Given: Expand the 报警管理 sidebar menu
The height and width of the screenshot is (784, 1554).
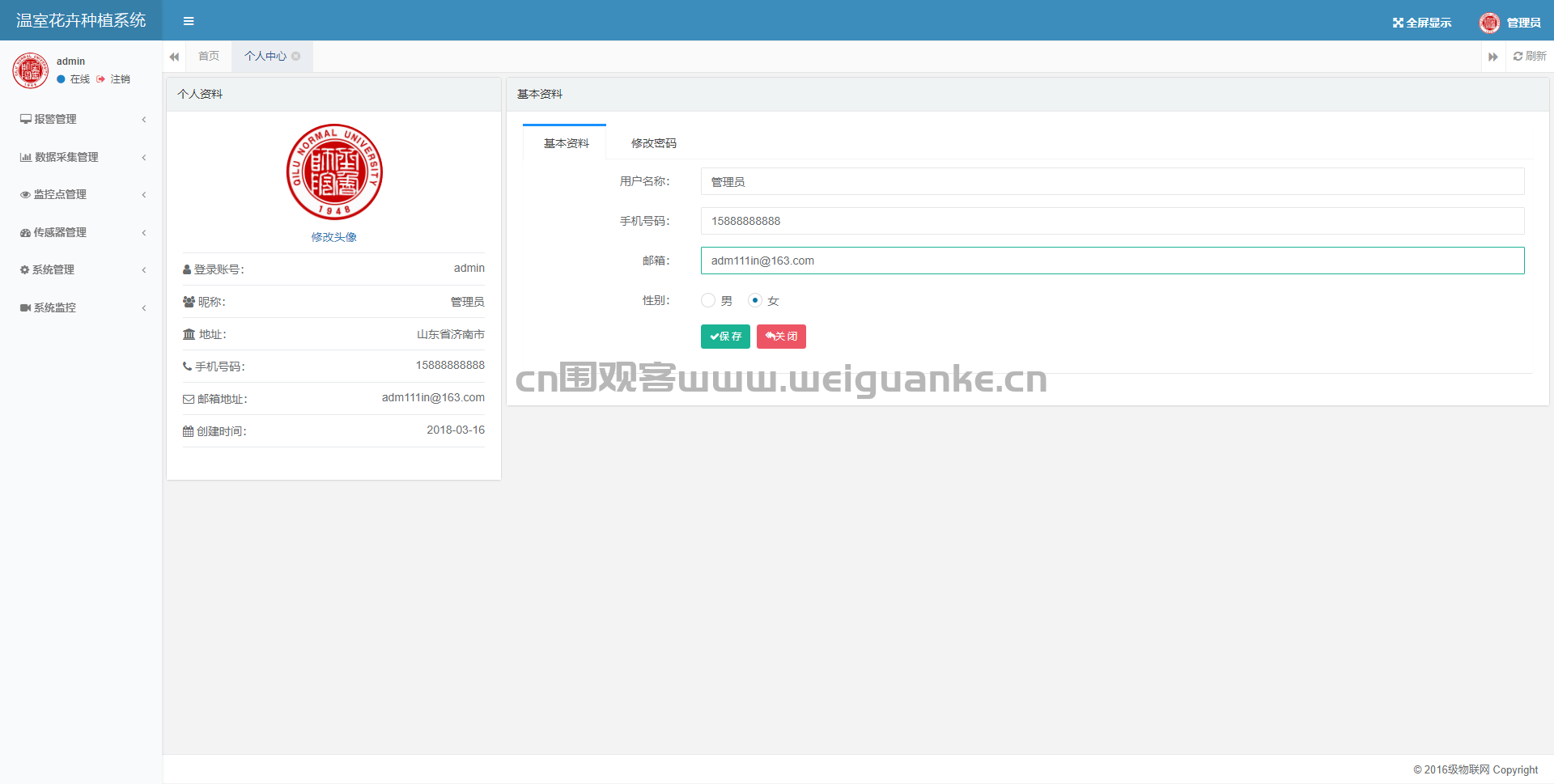Looking at the screenshot, I should pyautogui.click(x=81, y=119).
